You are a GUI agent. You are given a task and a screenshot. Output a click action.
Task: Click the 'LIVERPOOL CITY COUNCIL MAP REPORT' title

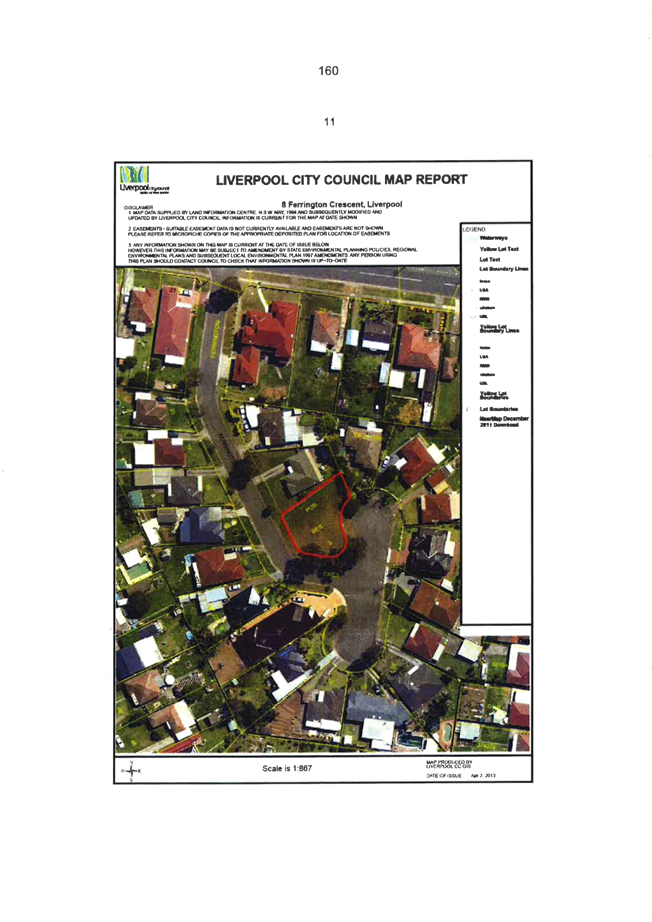click(342, 180)
